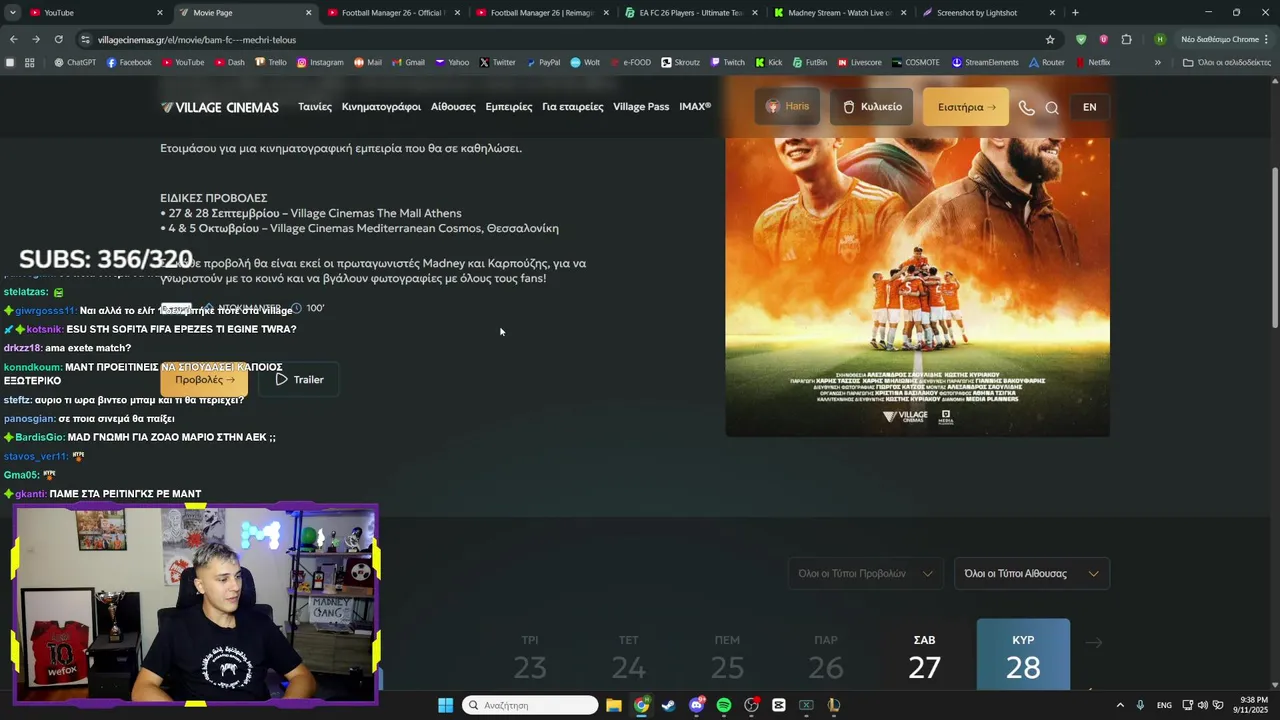Open Twitch bookmark
1280x720 pixels.
727,62
